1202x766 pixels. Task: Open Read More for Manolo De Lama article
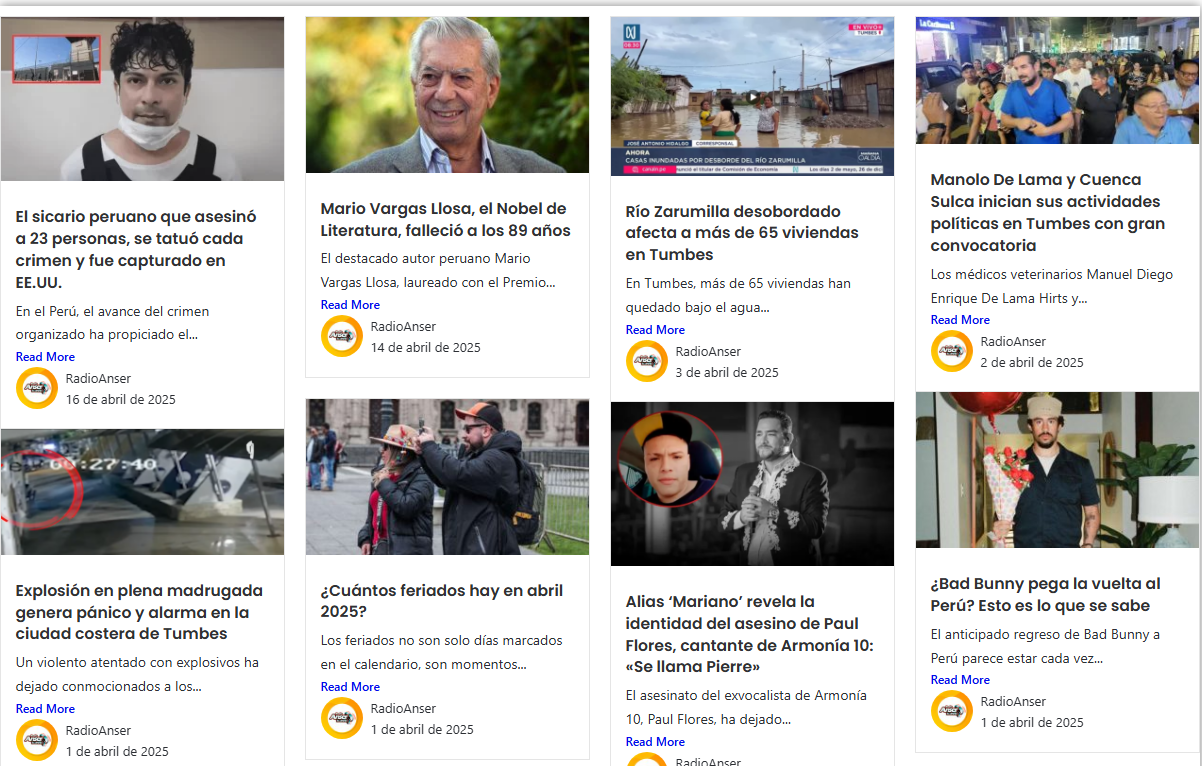tap(960, 320)
